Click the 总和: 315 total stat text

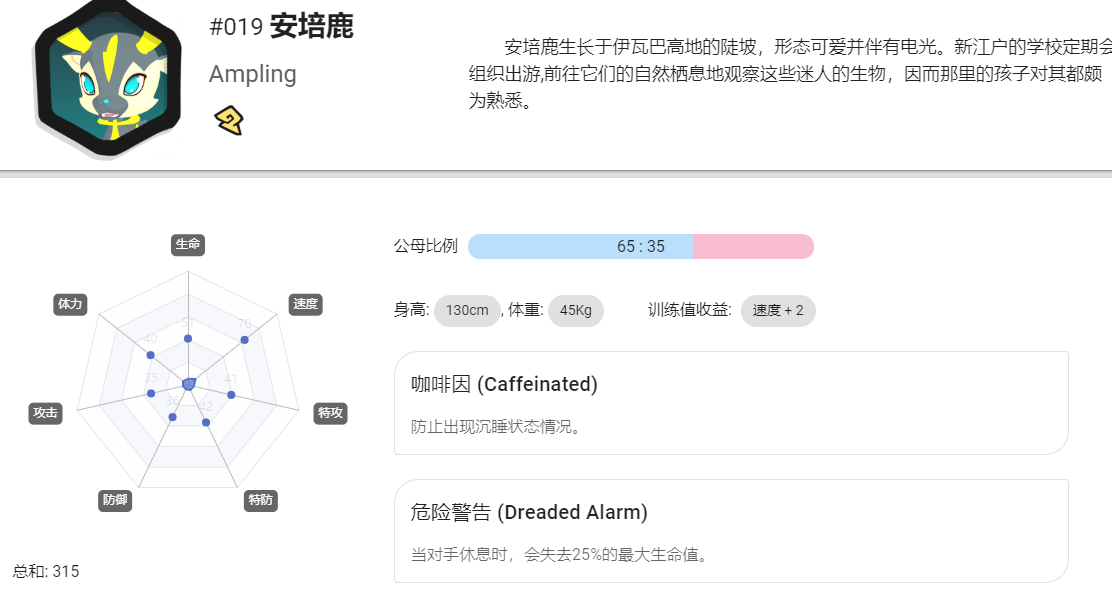pyautogui.click(x=46, y=571)
